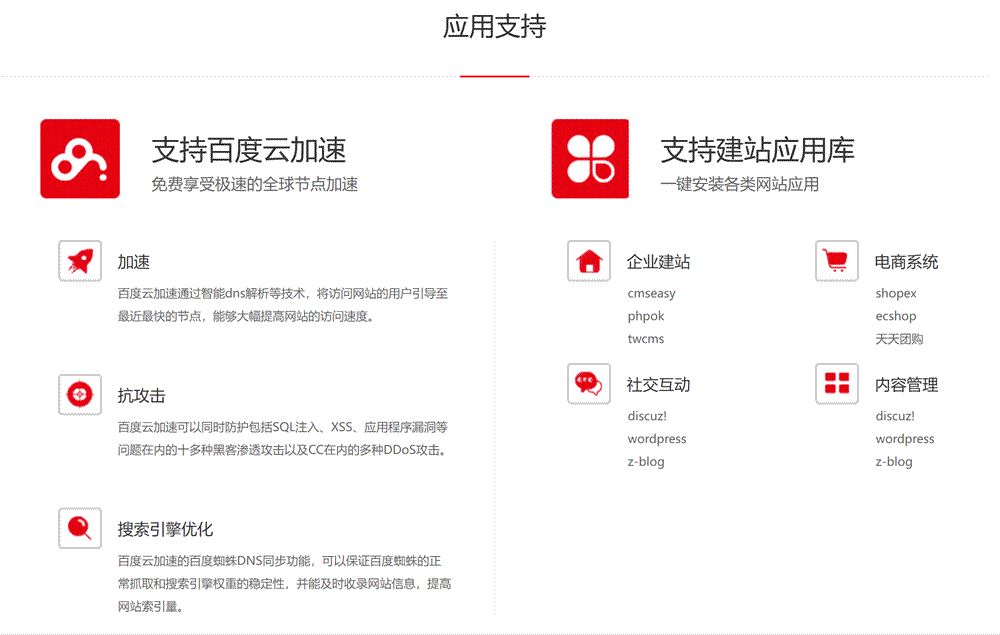Viewport: 1000px width, 635px height.
Task: Open the phpok application link
Action: (645, 316)
